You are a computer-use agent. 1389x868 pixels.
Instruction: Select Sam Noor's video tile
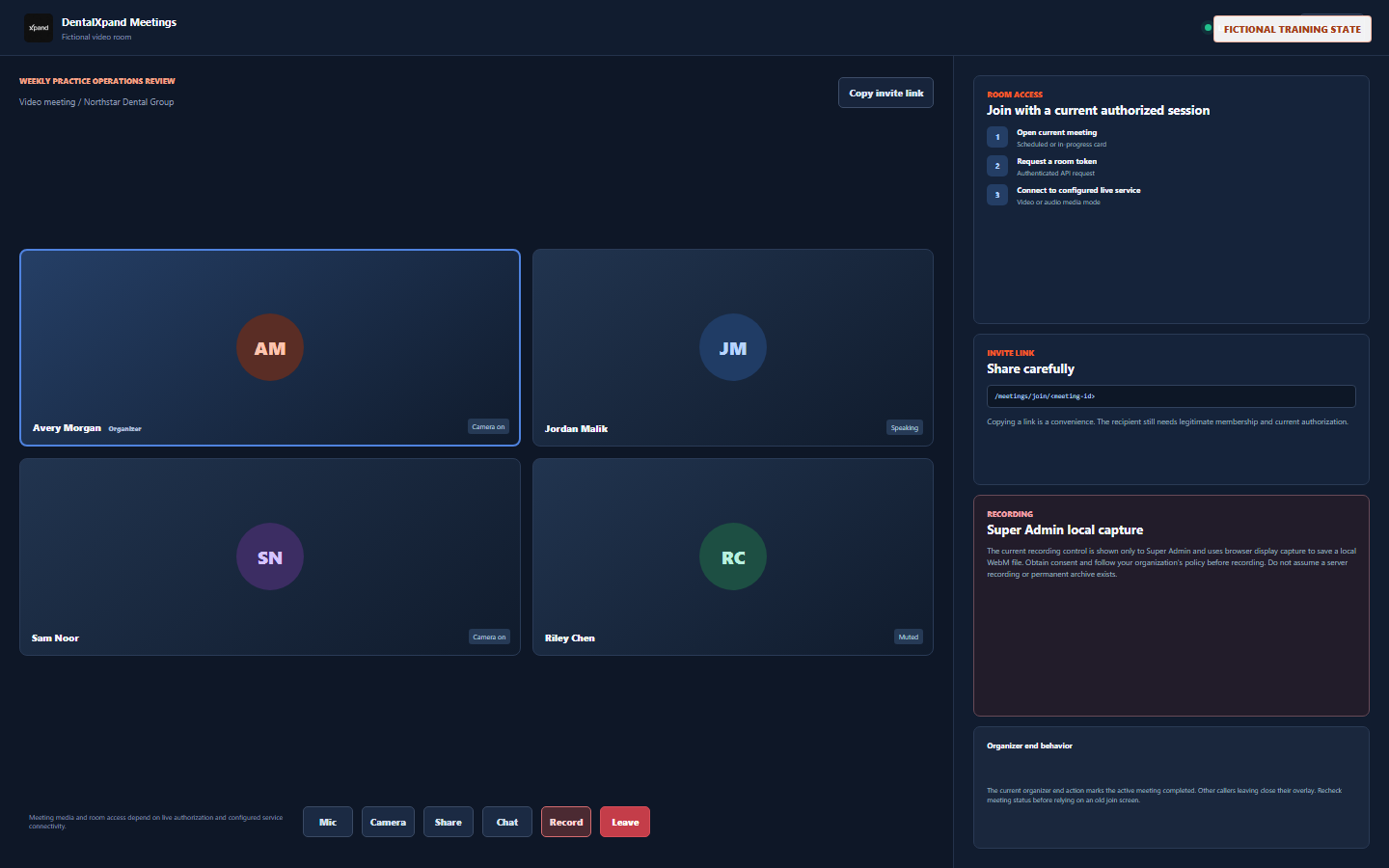coord(270,556)
